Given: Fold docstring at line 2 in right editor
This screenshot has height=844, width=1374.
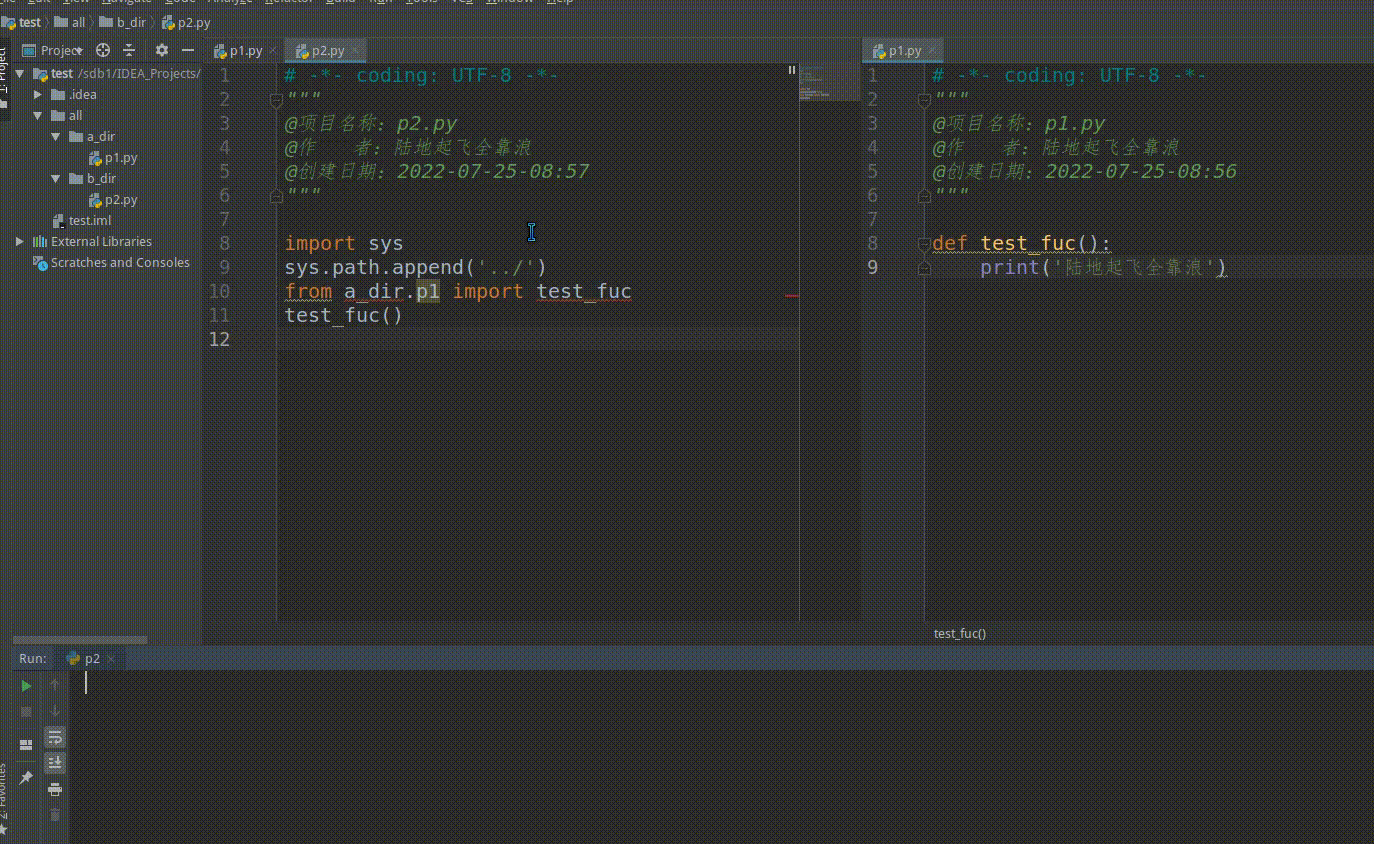Looking at the screenshot, I should [x=925, y=99].
